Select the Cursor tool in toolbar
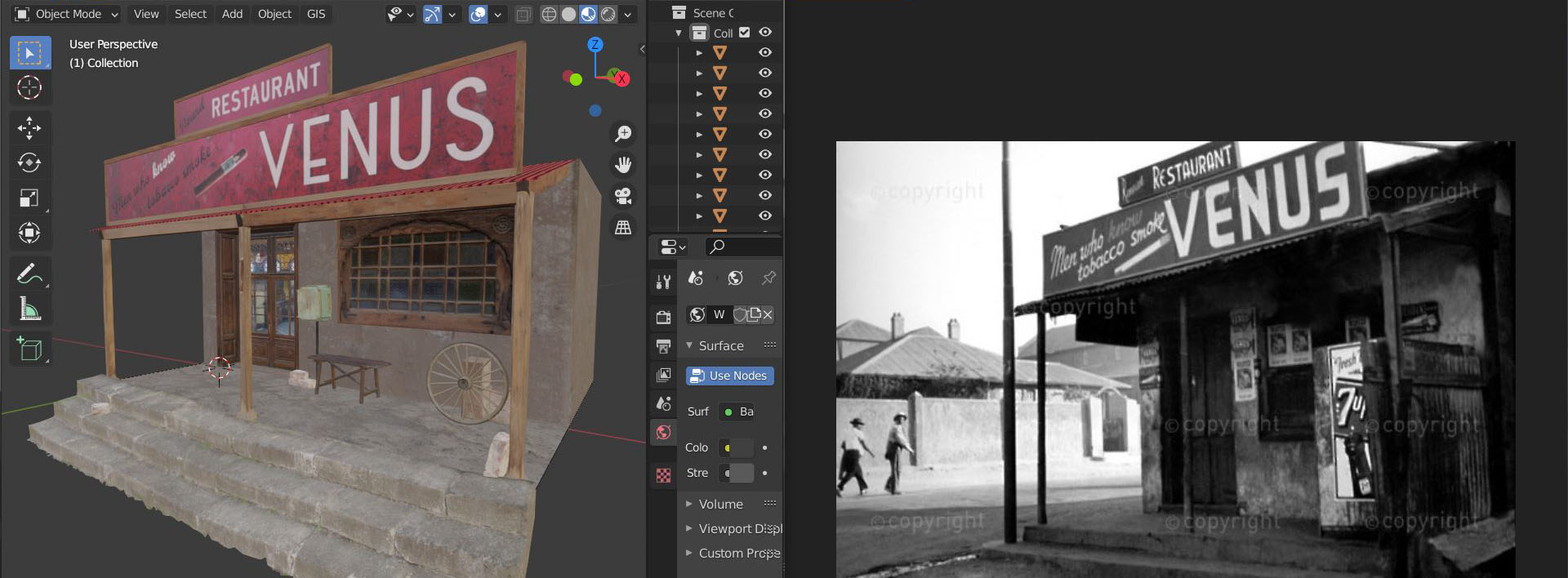 click(x=29, y=87)
